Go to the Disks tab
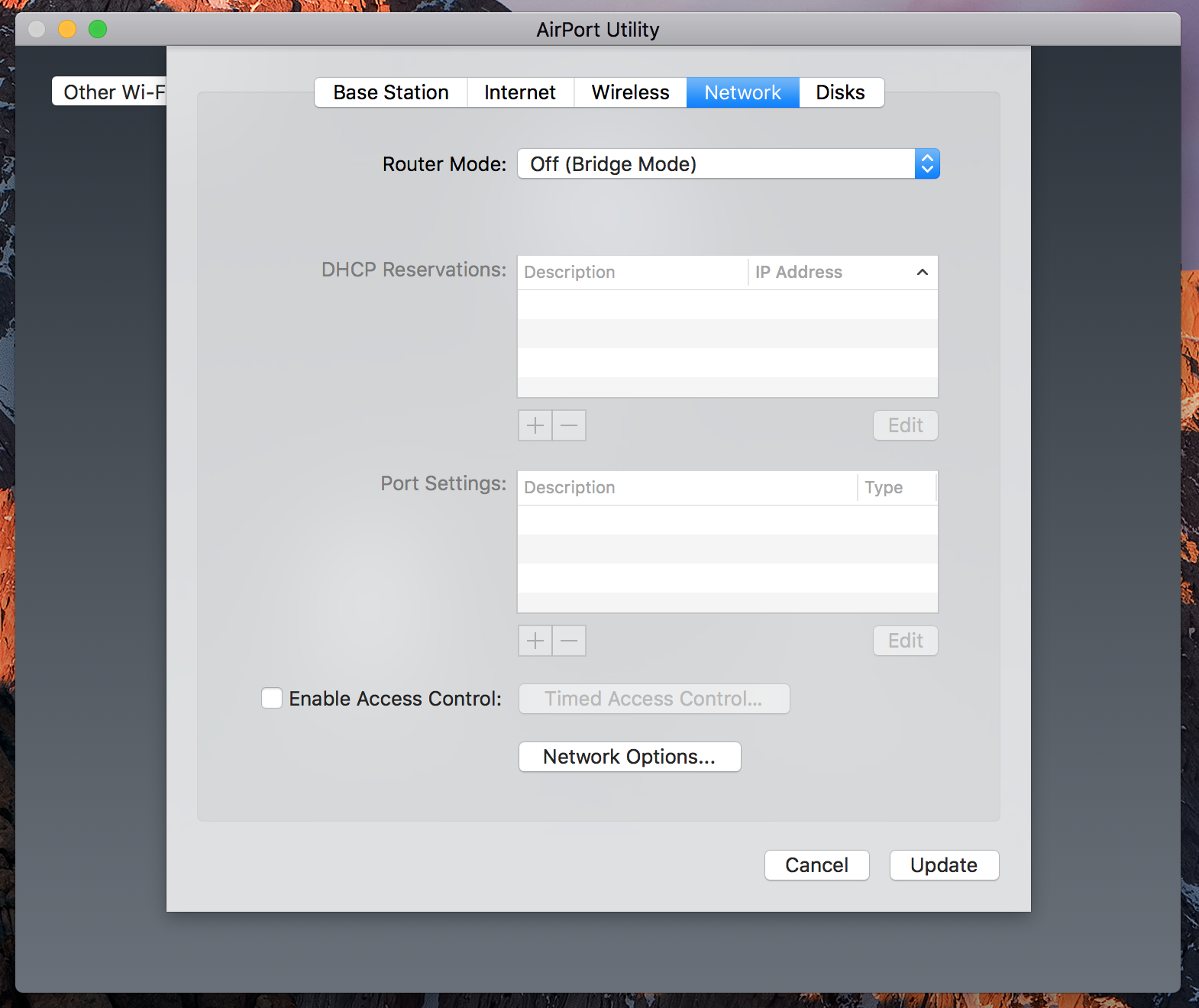The height and width of the screenshot is (1008, 1199). [x=841, y=92]
